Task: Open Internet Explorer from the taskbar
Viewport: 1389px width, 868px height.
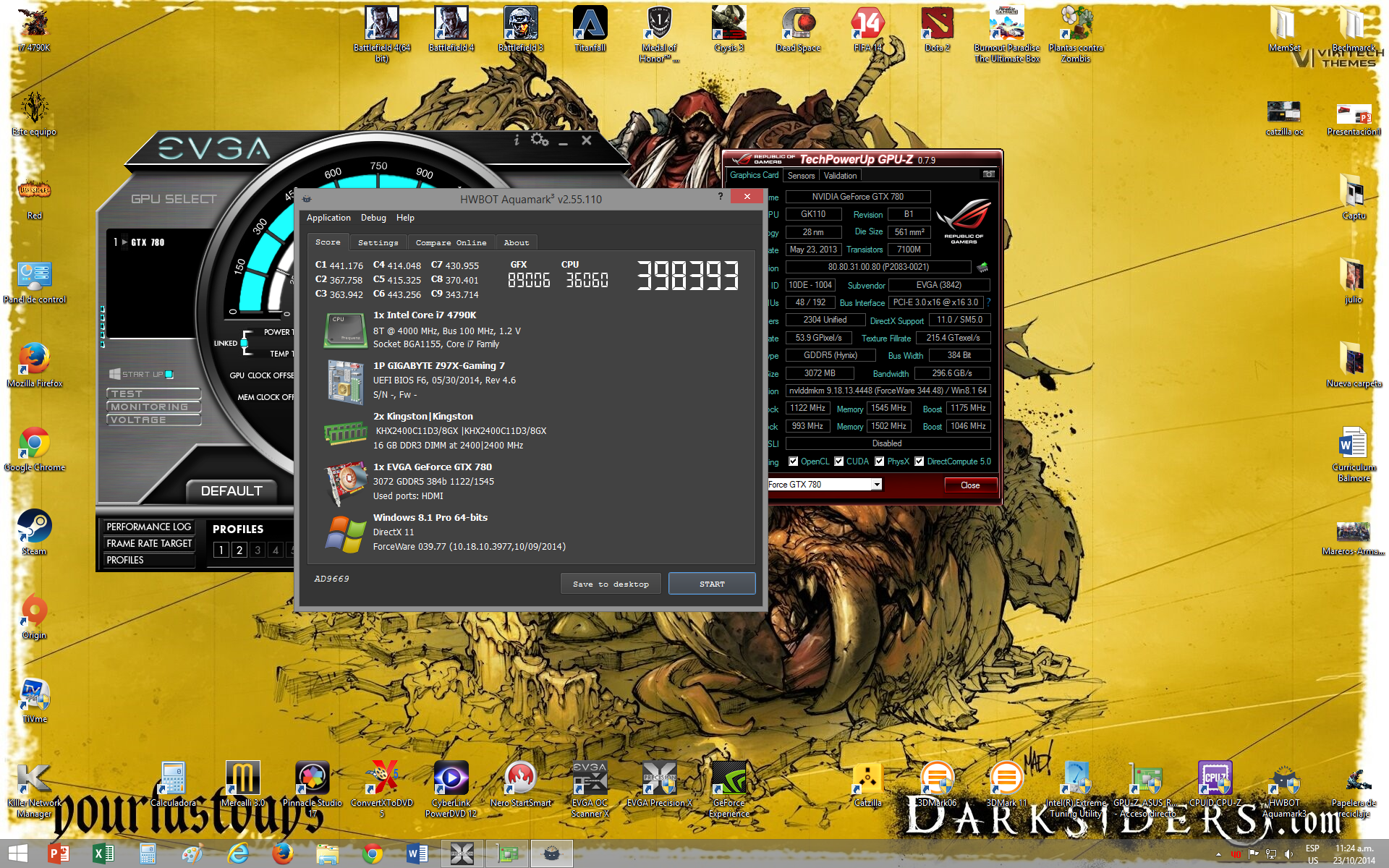Action: (x=238, y=854)
